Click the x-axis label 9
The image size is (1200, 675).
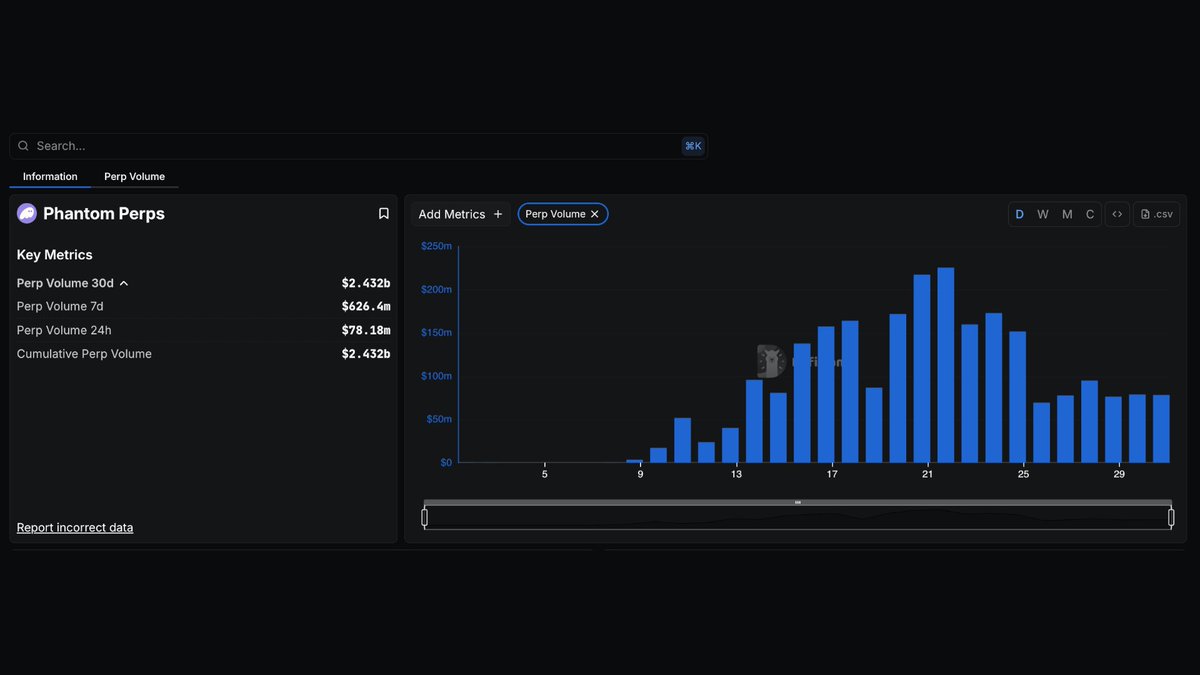pyautogui.click(x=641, y=474)
